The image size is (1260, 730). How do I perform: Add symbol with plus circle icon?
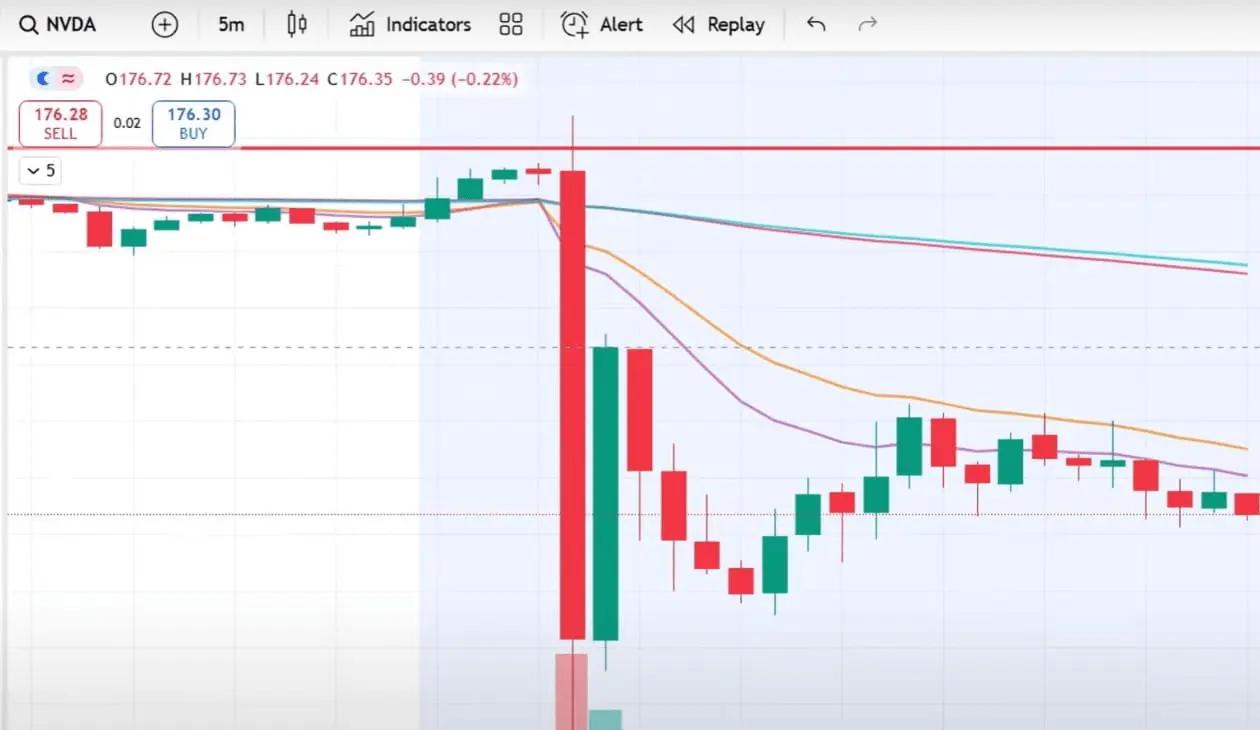pos(164,24)
